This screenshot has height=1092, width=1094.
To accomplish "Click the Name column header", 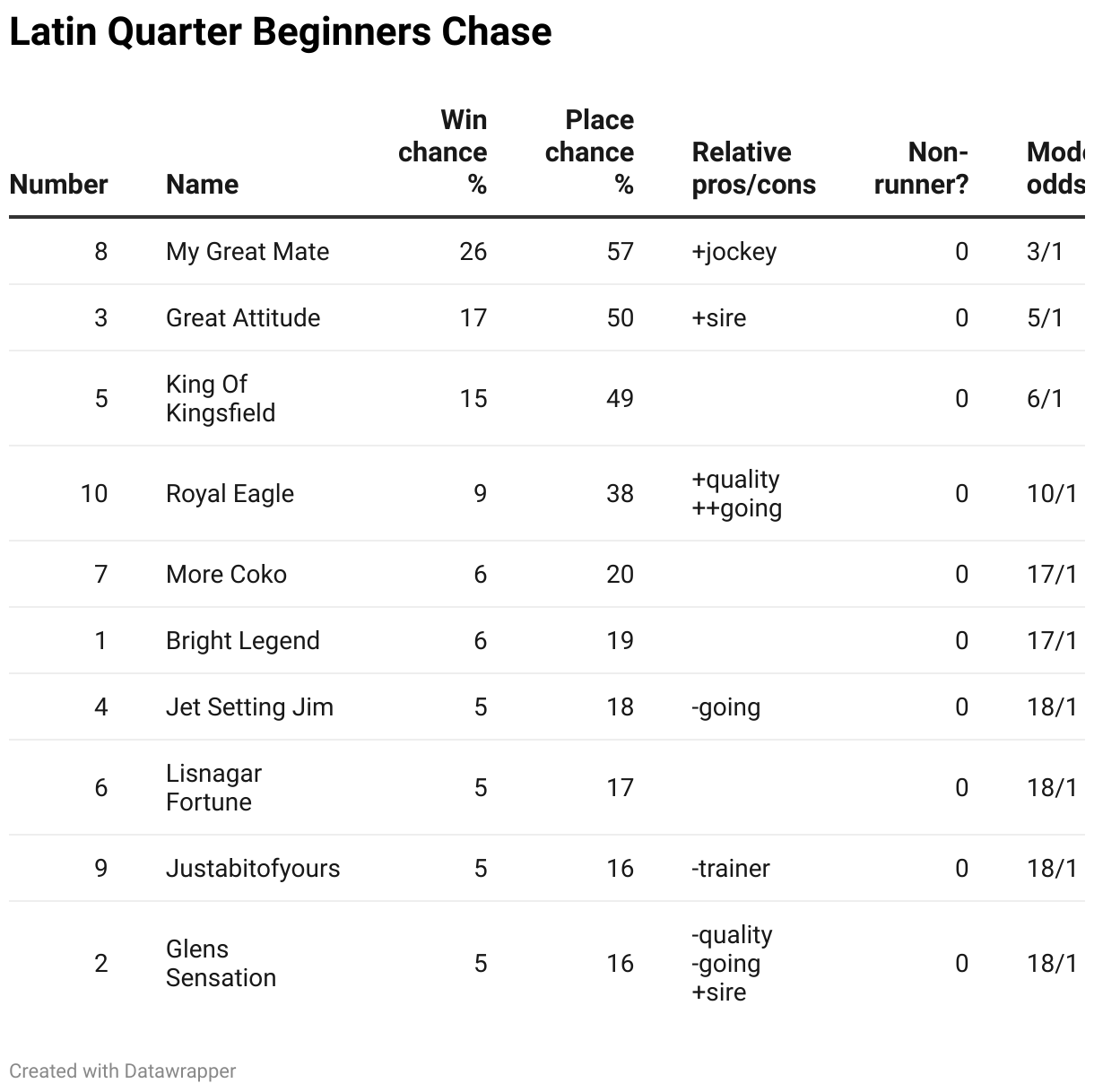I will 202,184.
